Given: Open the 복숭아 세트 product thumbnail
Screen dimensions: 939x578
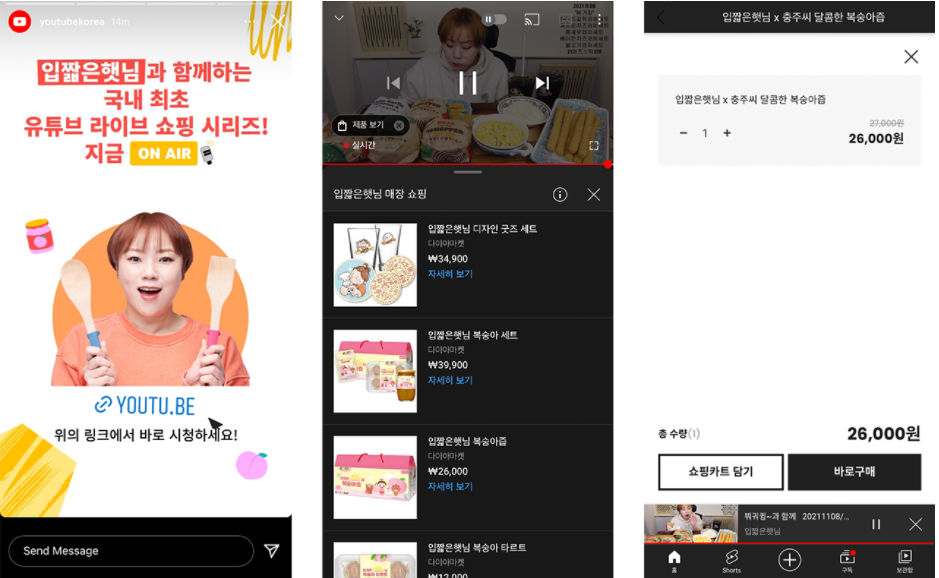Looking at the screenshot, I should (x=375, y=371).
